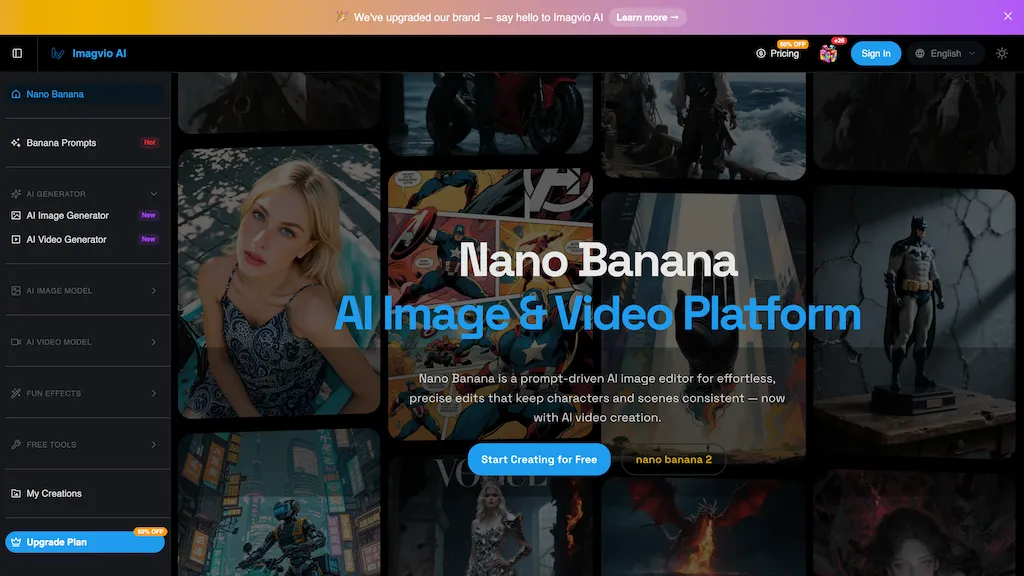
Task: Click the New badge on AI Video Generator
Action: tap(149, 239)
